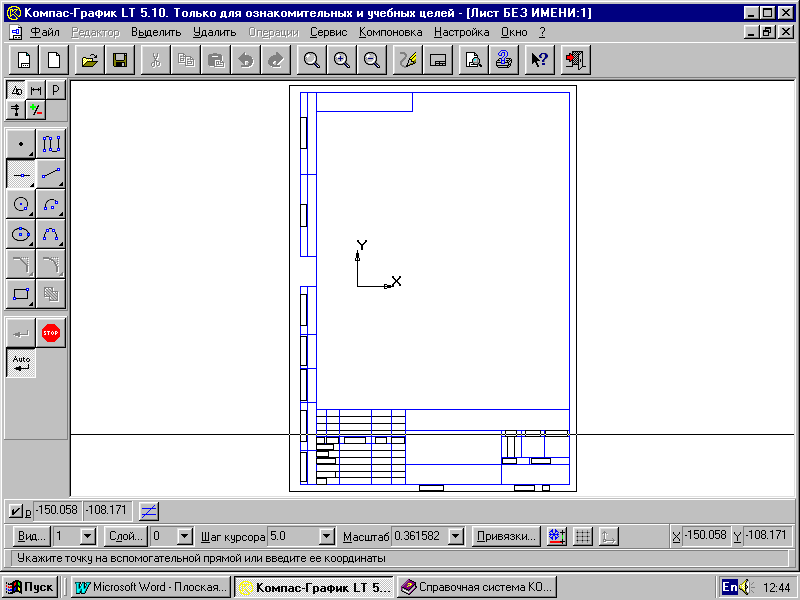Select the point drawing tool
Viewport: 800px width, 600px height.
point(20,144)
